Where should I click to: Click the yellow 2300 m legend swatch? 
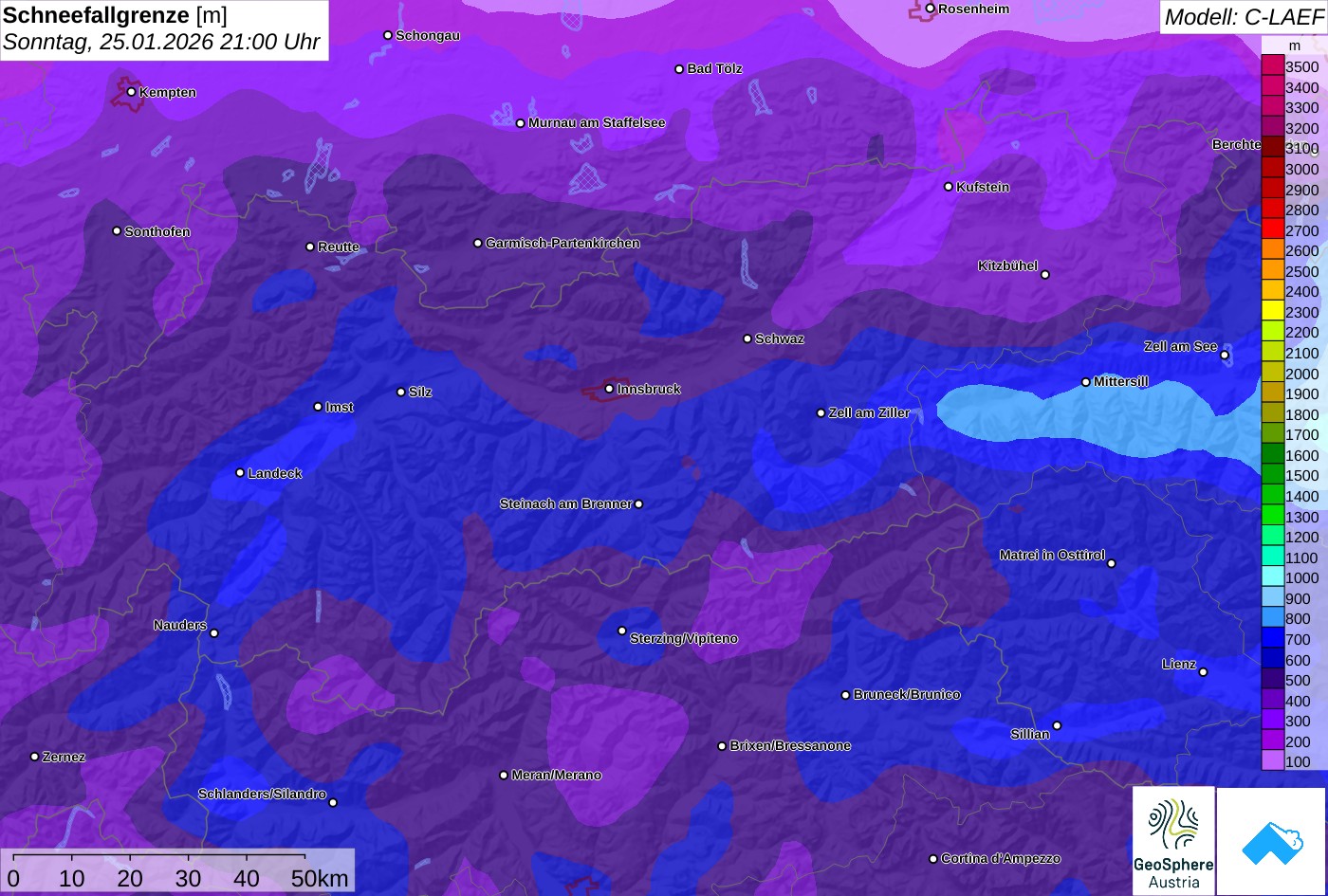(x=1272, y=312)
